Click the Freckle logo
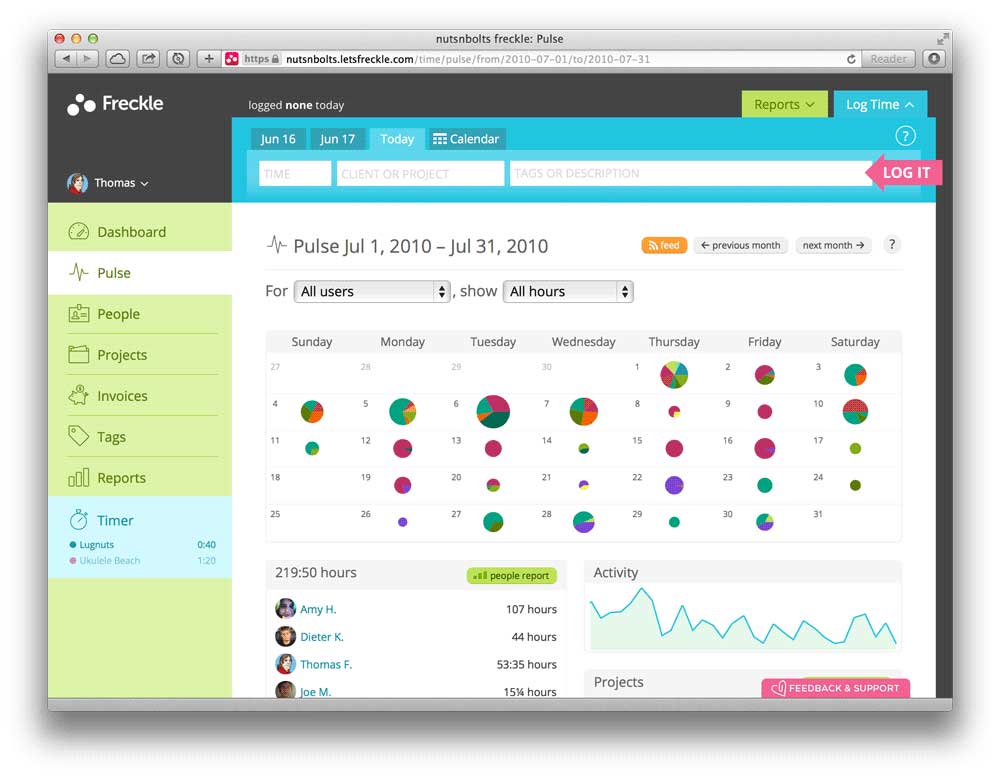Image resolution: width=1000 pixels, height=777 pixels. click(x=115, y=104)
